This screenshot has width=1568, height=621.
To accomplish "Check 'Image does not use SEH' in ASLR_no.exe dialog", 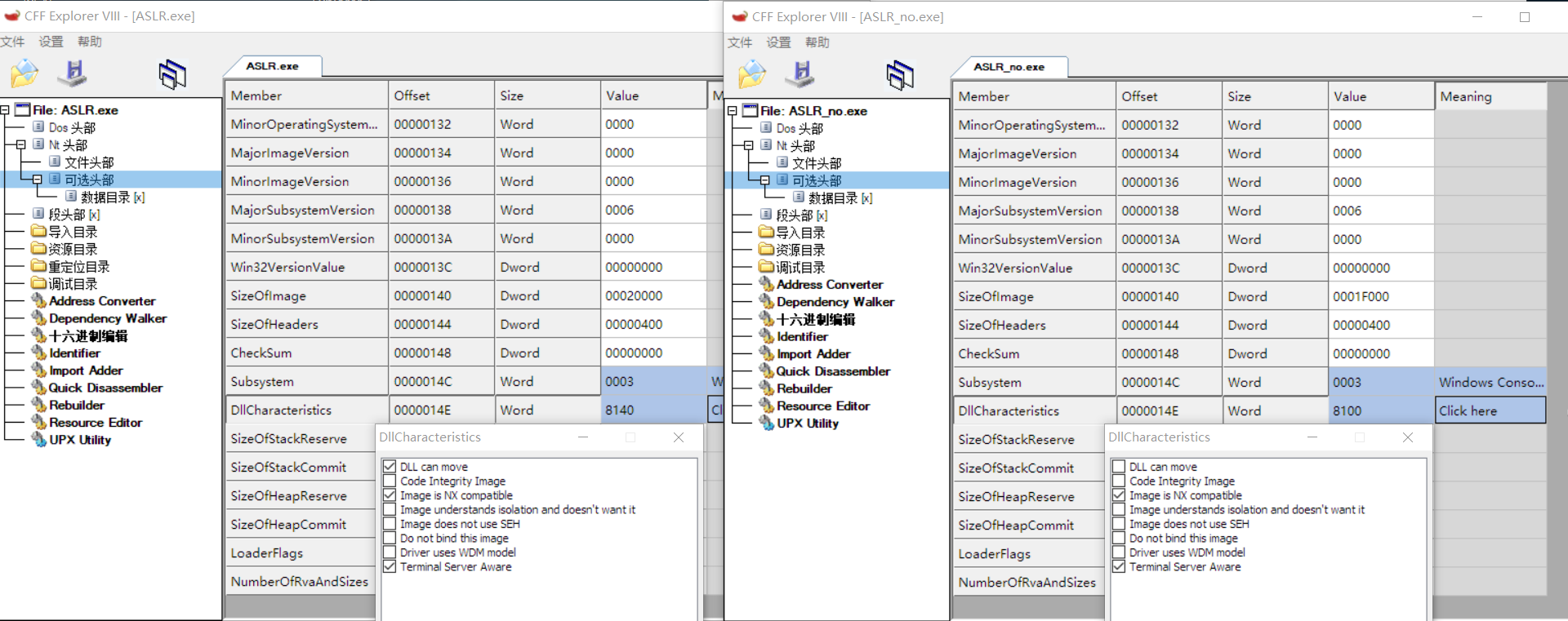I will pyautogui.click(x=1119, y=524).
